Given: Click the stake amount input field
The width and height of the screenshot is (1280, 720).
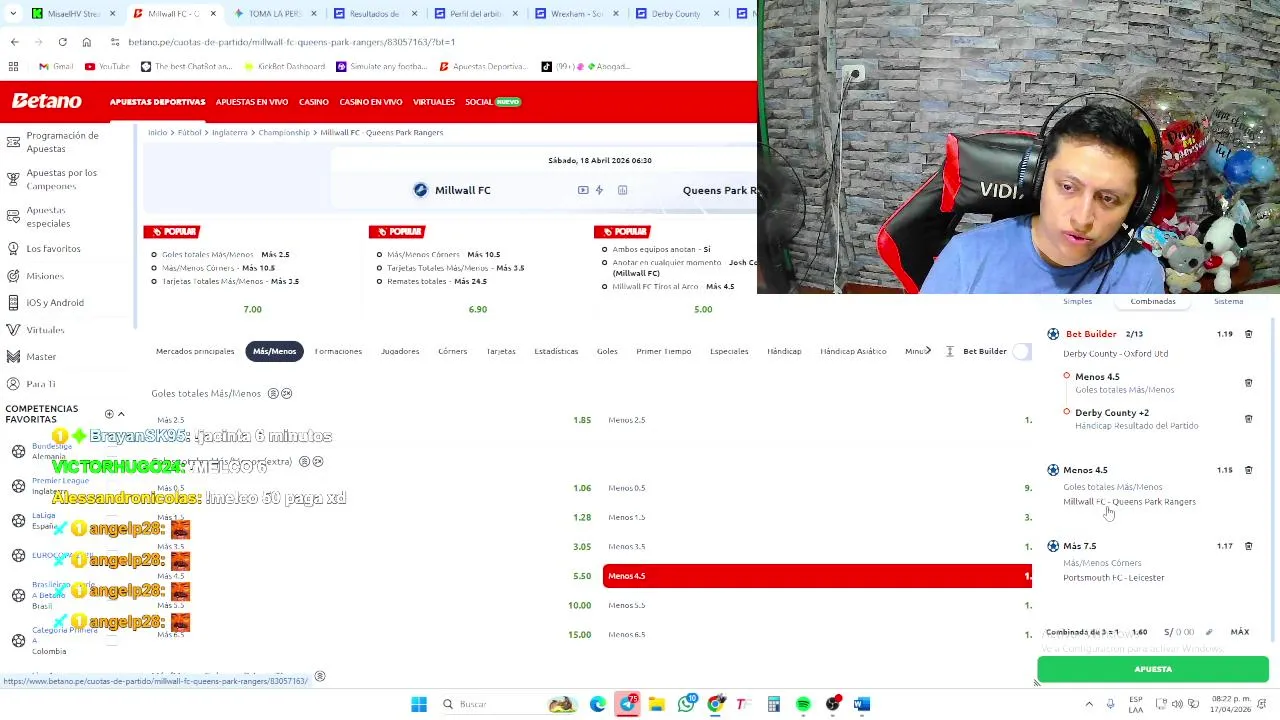Looking at the screenshot, I should click(1180, 632).
